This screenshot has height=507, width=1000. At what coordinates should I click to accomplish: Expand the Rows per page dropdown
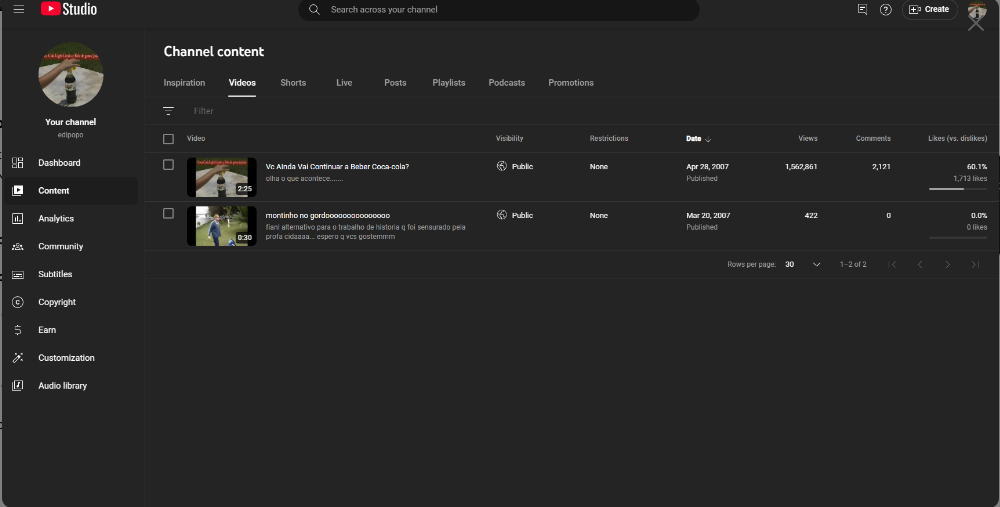(803, 264)
